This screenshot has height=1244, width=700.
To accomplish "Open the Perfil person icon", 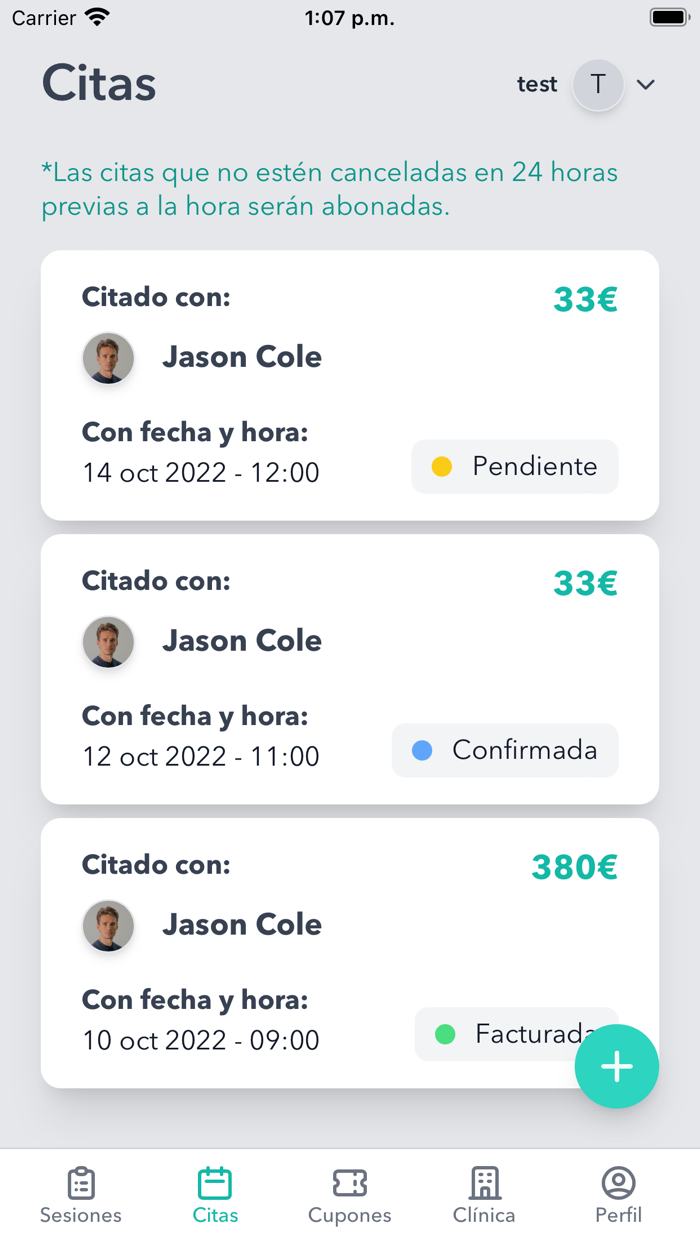I will click(x=618, y=1183).
